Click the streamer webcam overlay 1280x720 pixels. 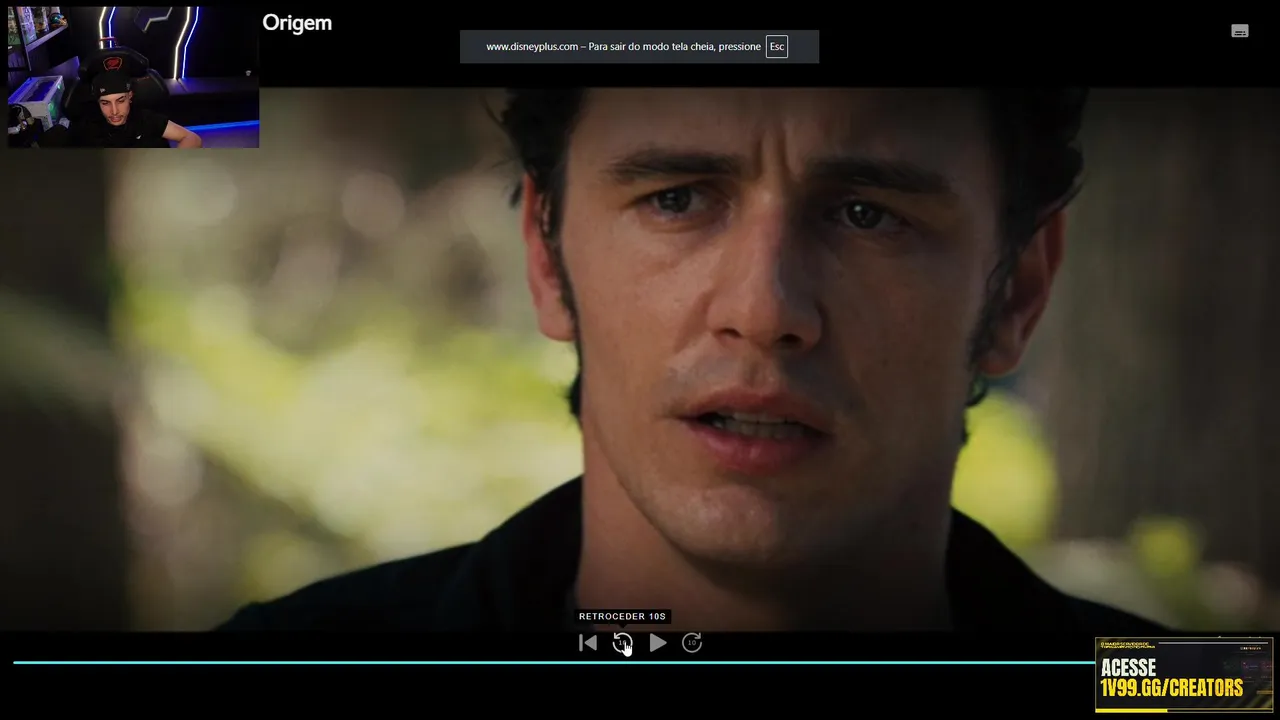[x=133, y=77]
